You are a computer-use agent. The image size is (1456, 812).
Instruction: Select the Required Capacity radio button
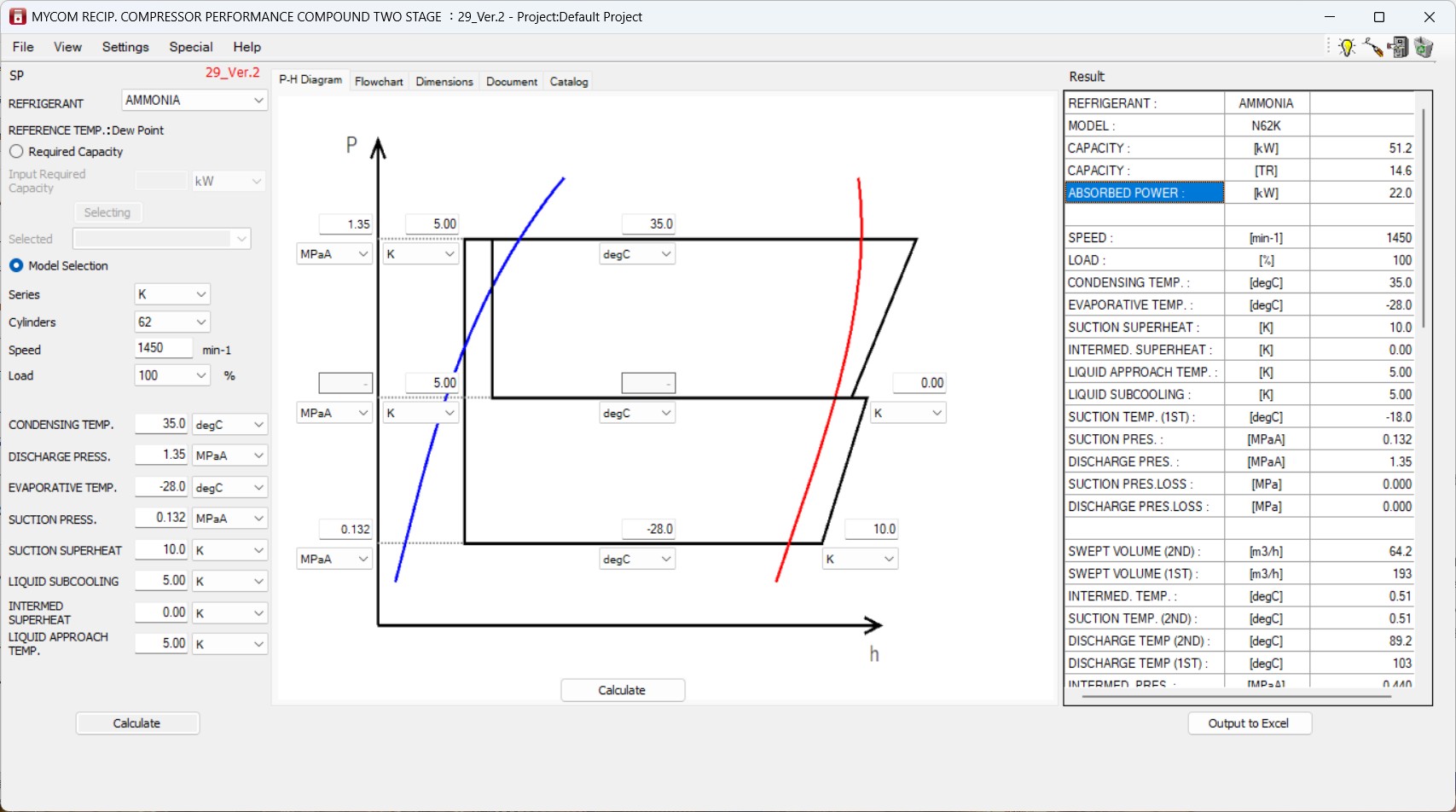16,152
